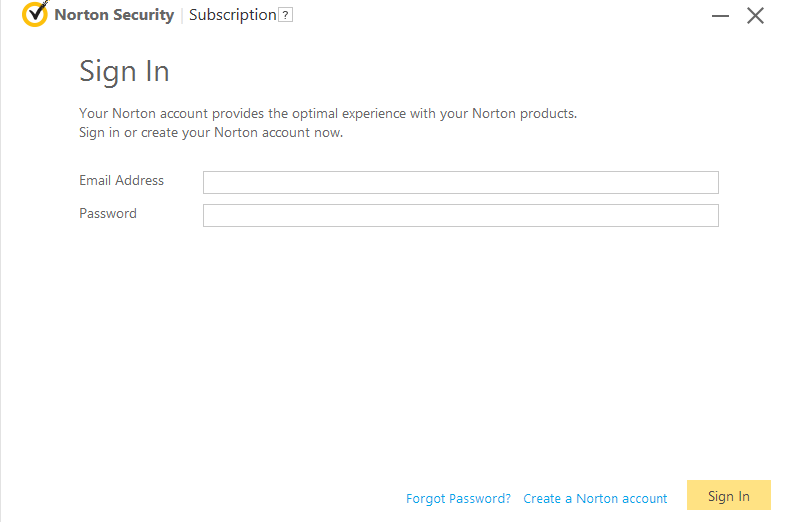Close the Norton Security sign-in window

click(755, 16)
